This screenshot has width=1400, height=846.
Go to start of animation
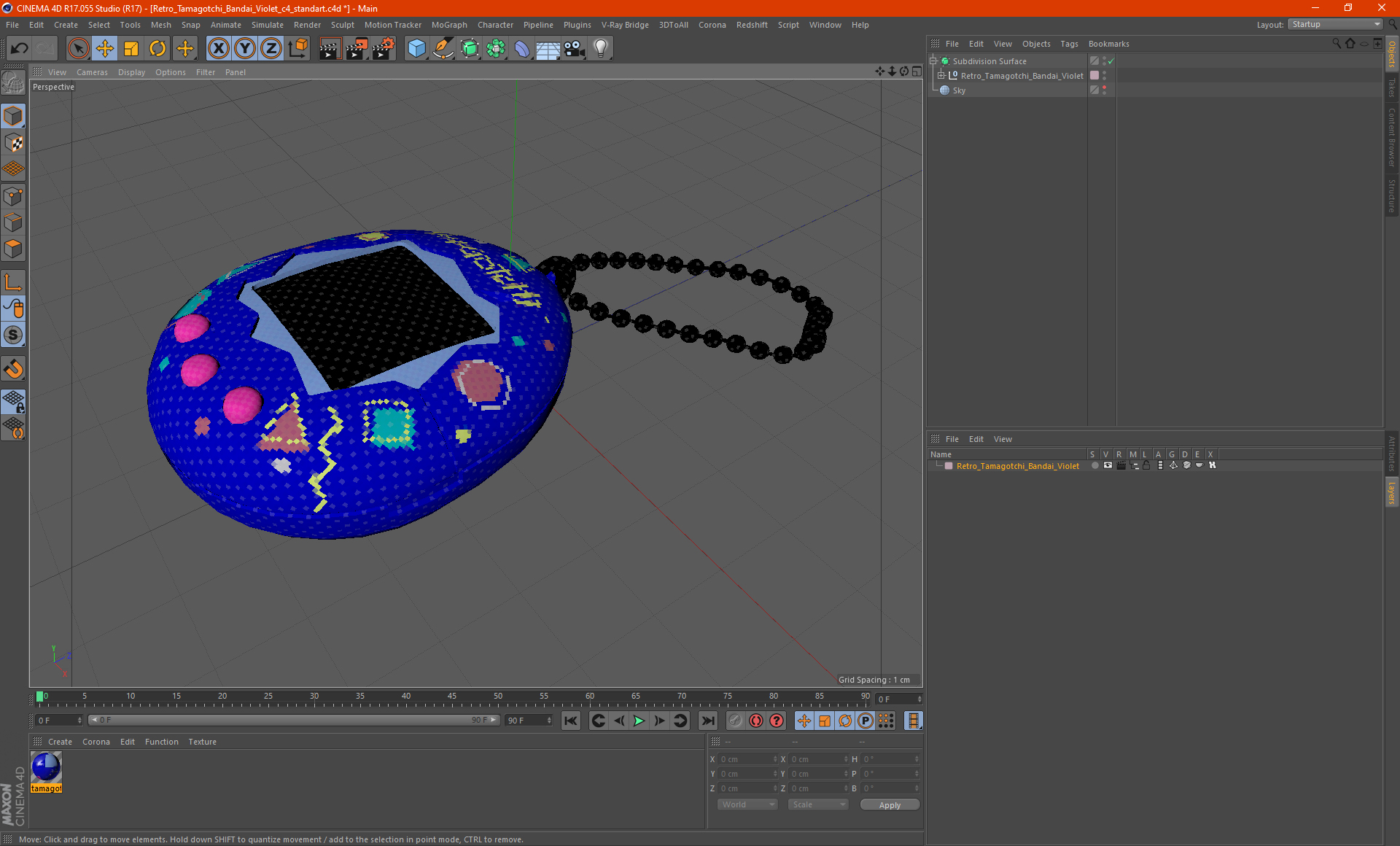point(570,721)
